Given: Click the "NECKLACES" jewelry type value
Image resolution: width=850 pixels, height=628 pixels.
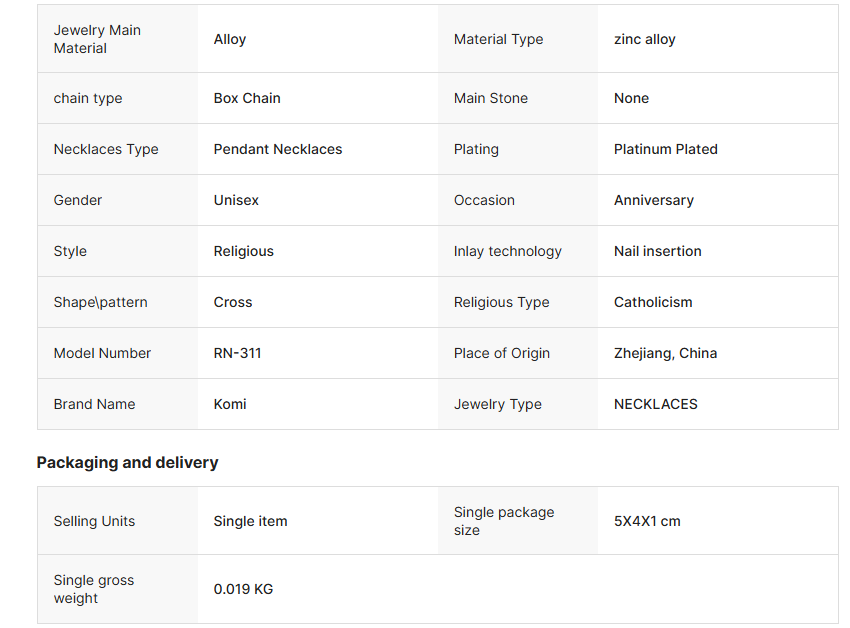Looking at the screenshot, I should point(656,404).
